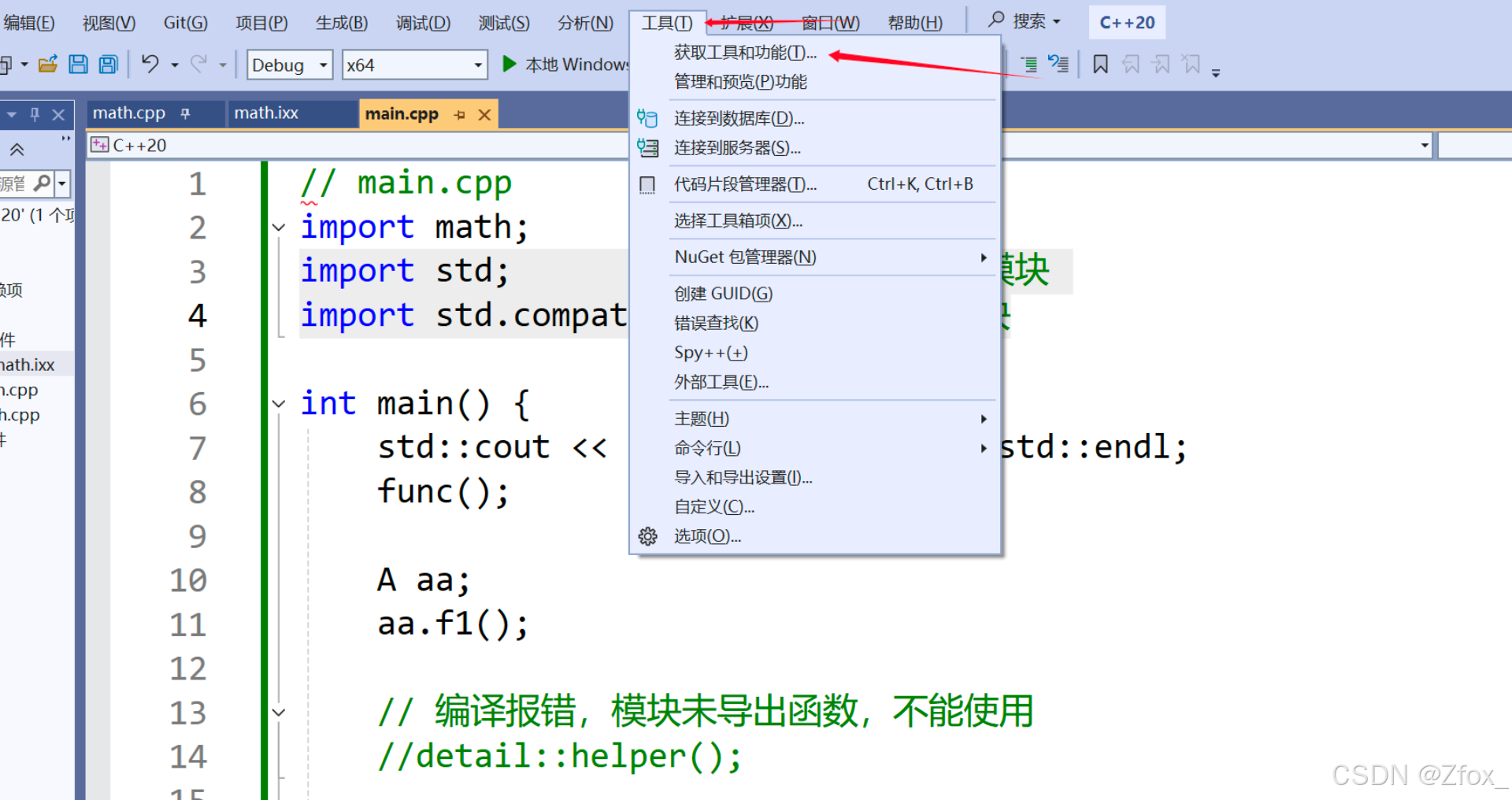
Task: Open the 测试 menu
Action: pos(504,22)
